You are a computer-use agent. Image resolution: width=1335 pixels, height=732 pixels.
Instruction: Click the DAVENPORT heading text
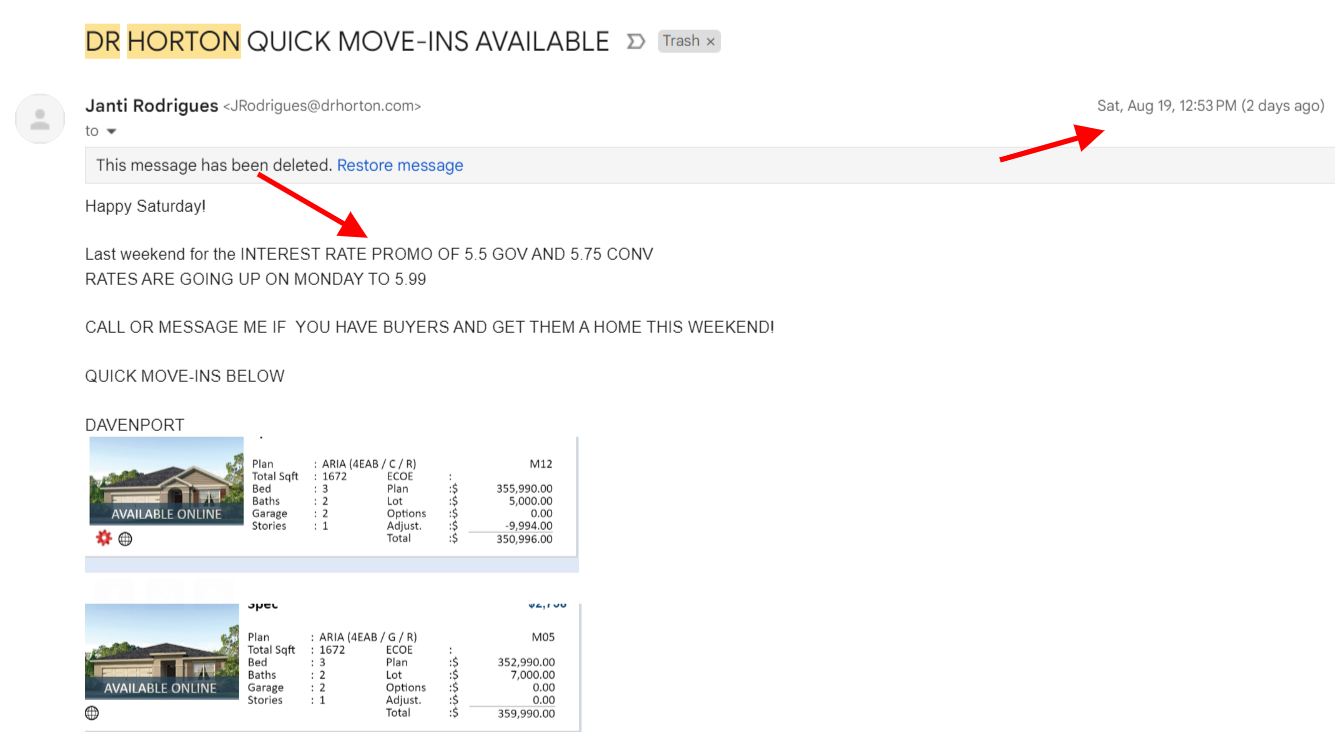[135, 425]
